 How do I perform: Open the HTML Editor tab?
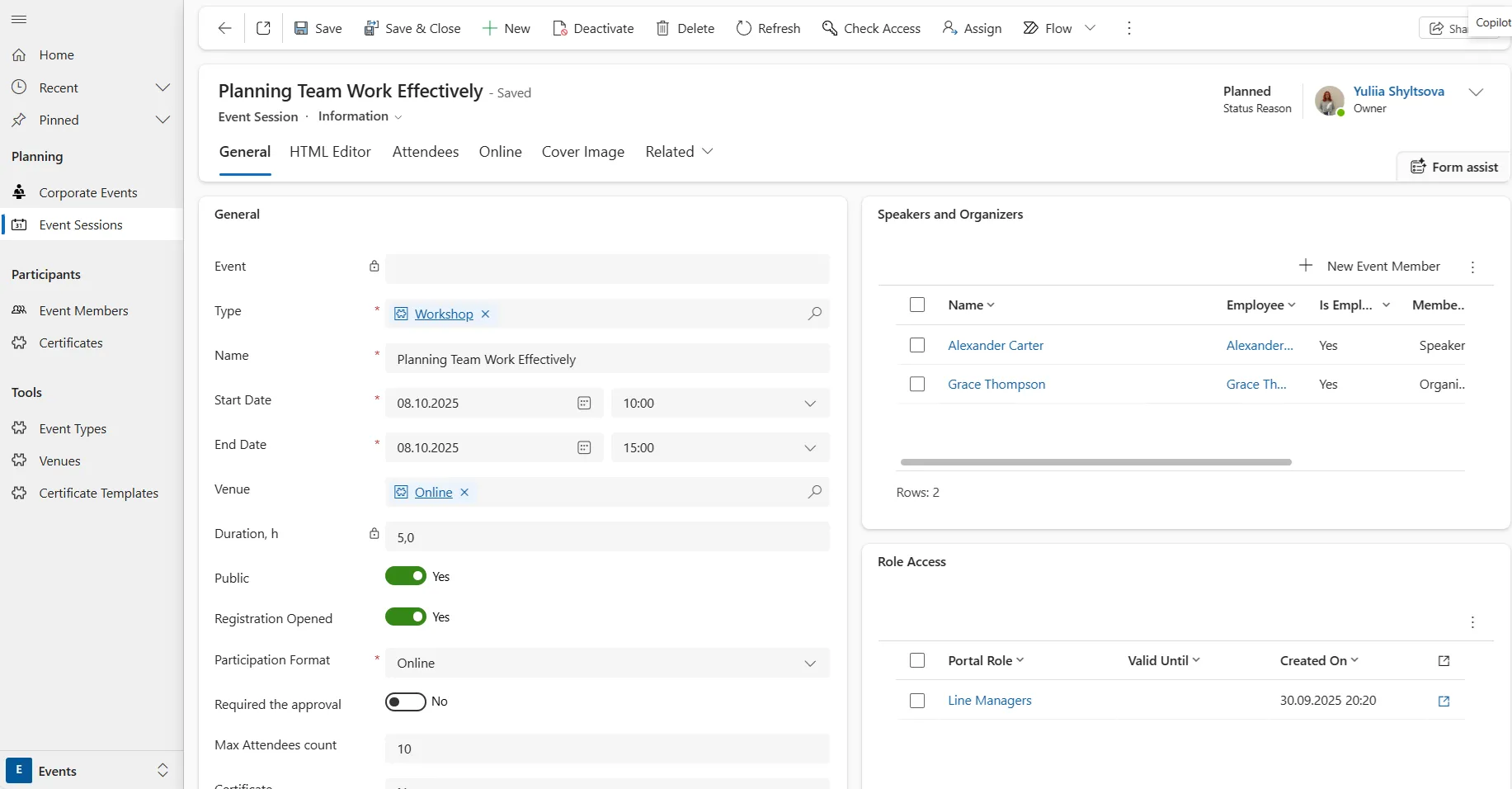(330, 152)
